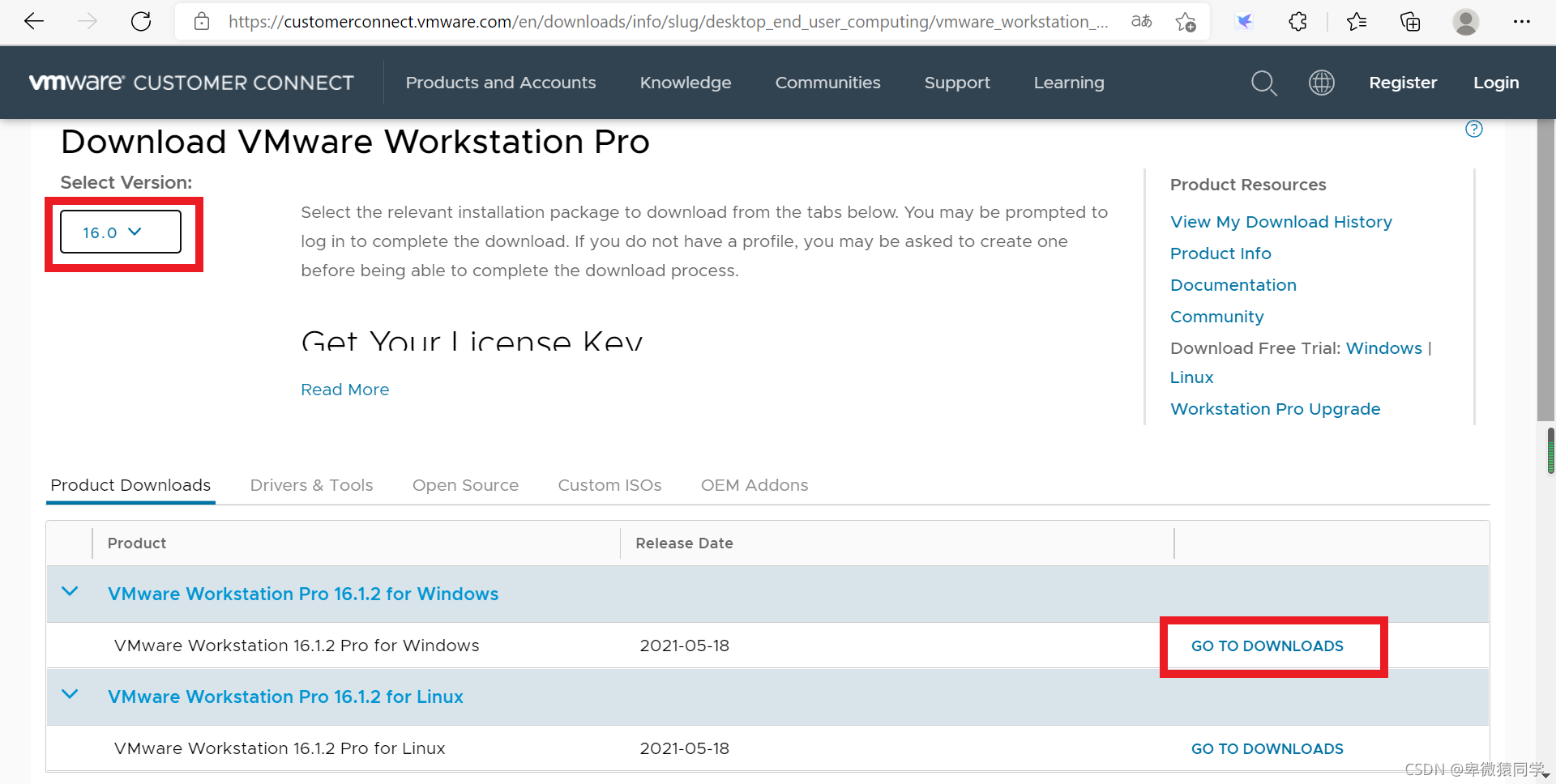Open the favorites list
This screenshot has height=784, width=1556.
(1357, 22)
